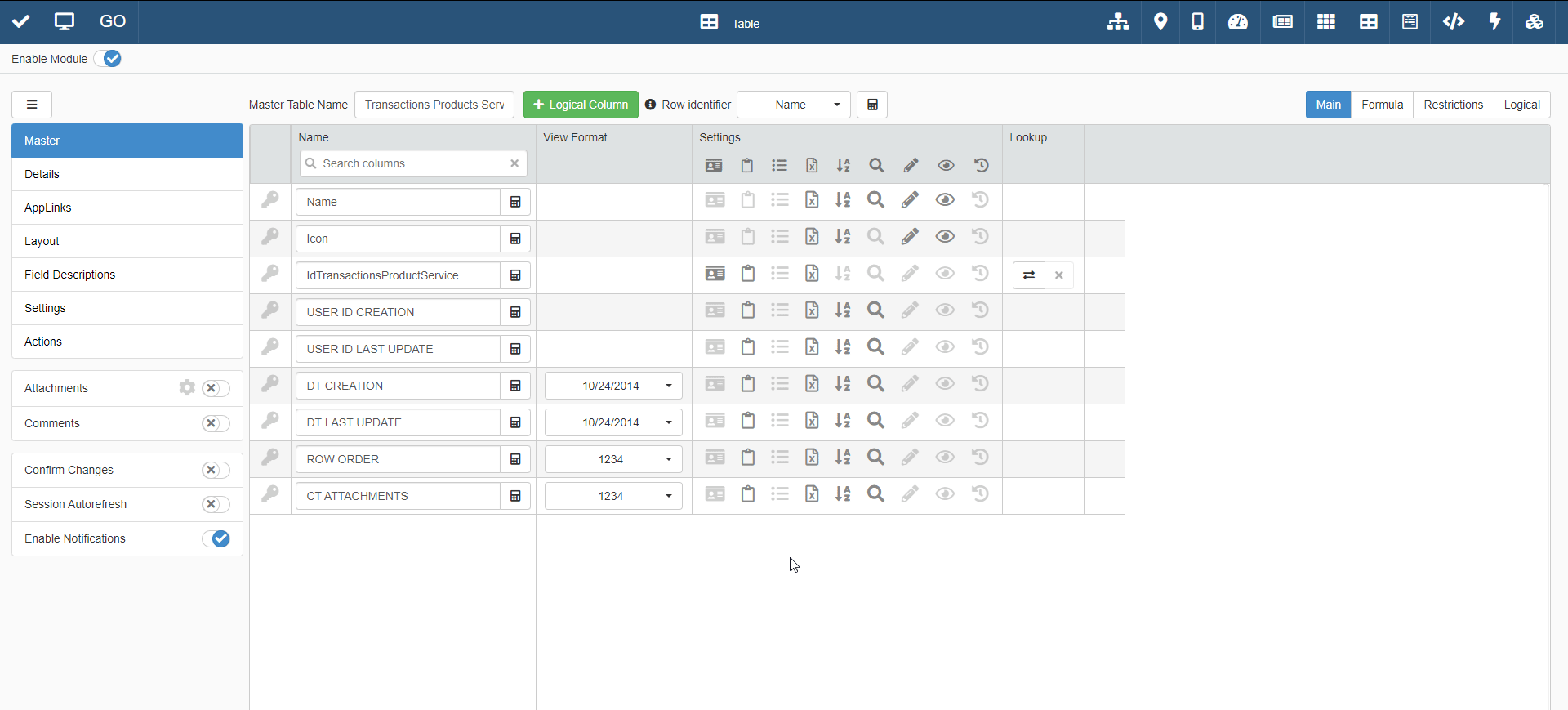Click calculator icon beside Row identifier dropdown
This screenshot has height=710, width=1568.
[872, 105]
